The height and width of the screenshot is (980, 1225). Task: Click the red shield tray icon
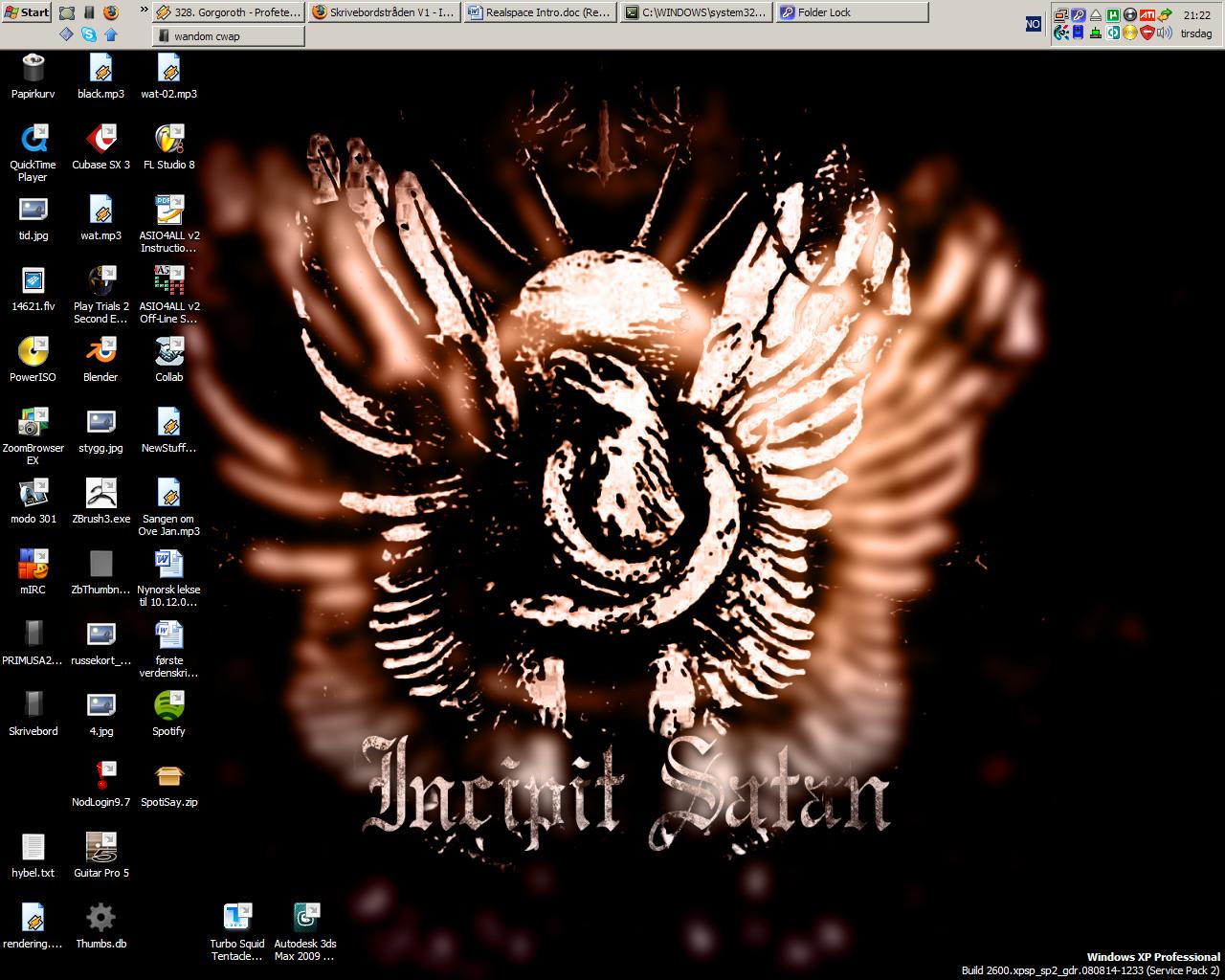coord(1147,33)
